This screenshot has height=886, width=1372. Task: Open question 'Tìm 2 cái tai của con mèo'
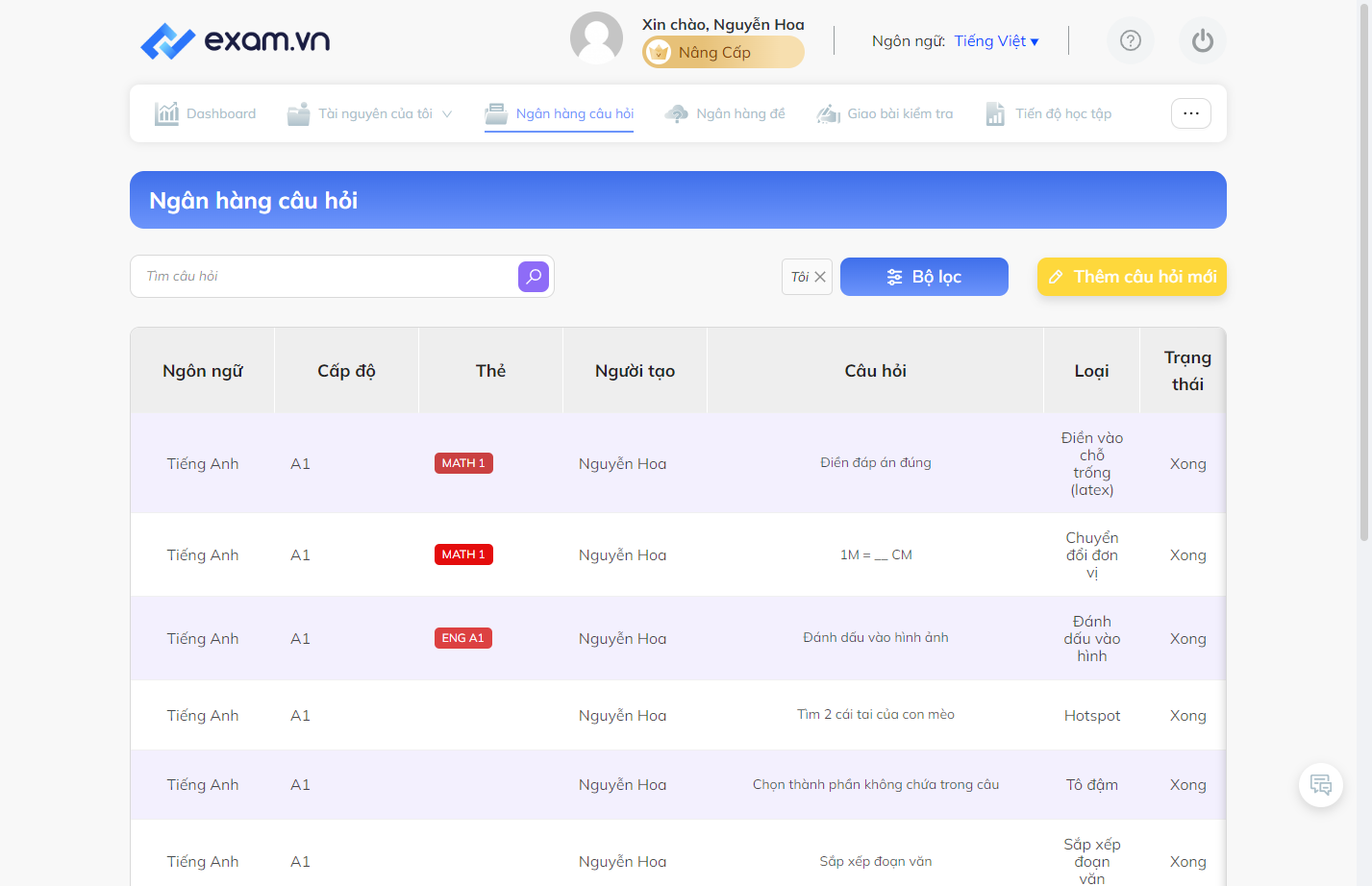(x=876, y=715)
